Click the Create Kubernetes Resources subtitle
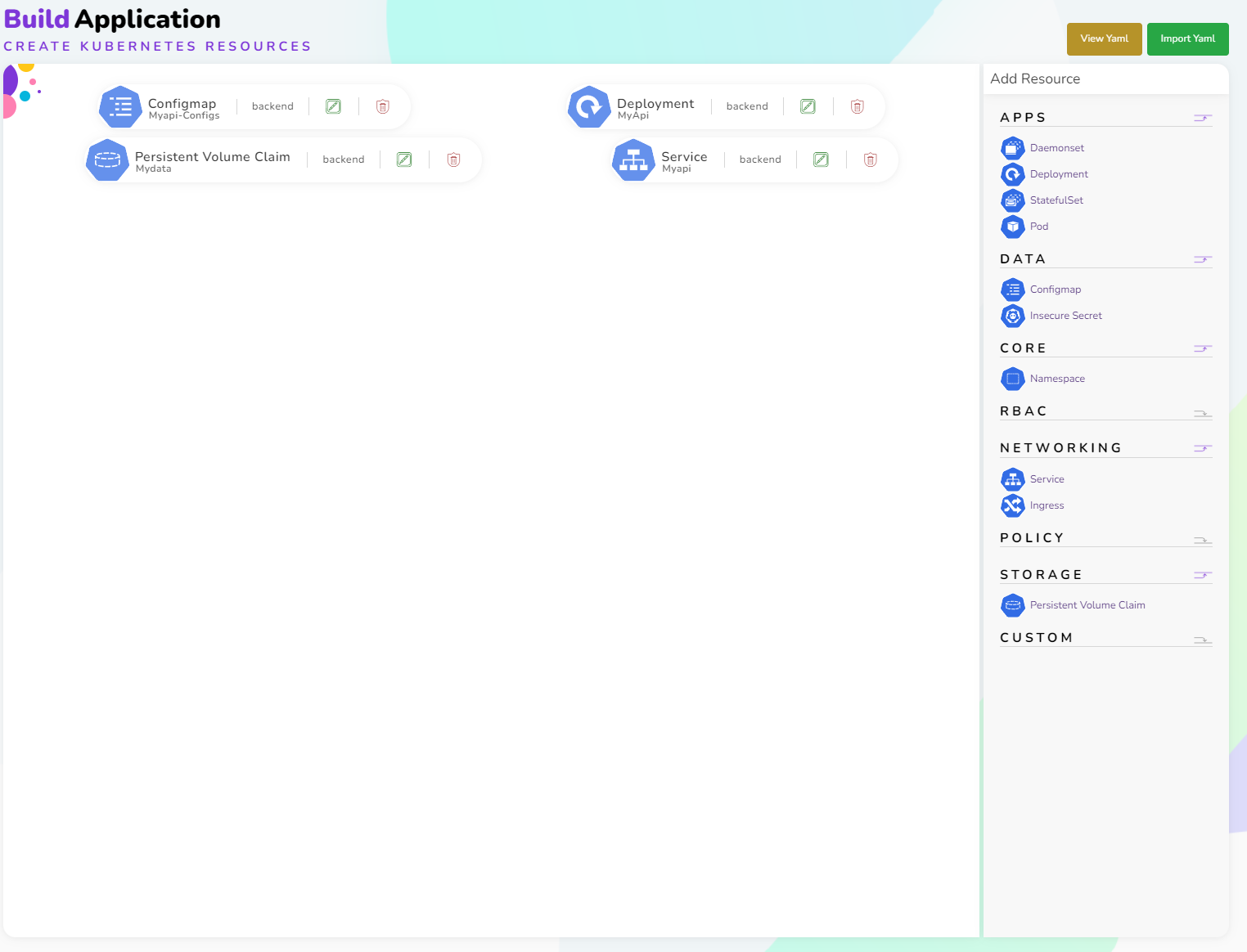 click(x=157, y=47)
